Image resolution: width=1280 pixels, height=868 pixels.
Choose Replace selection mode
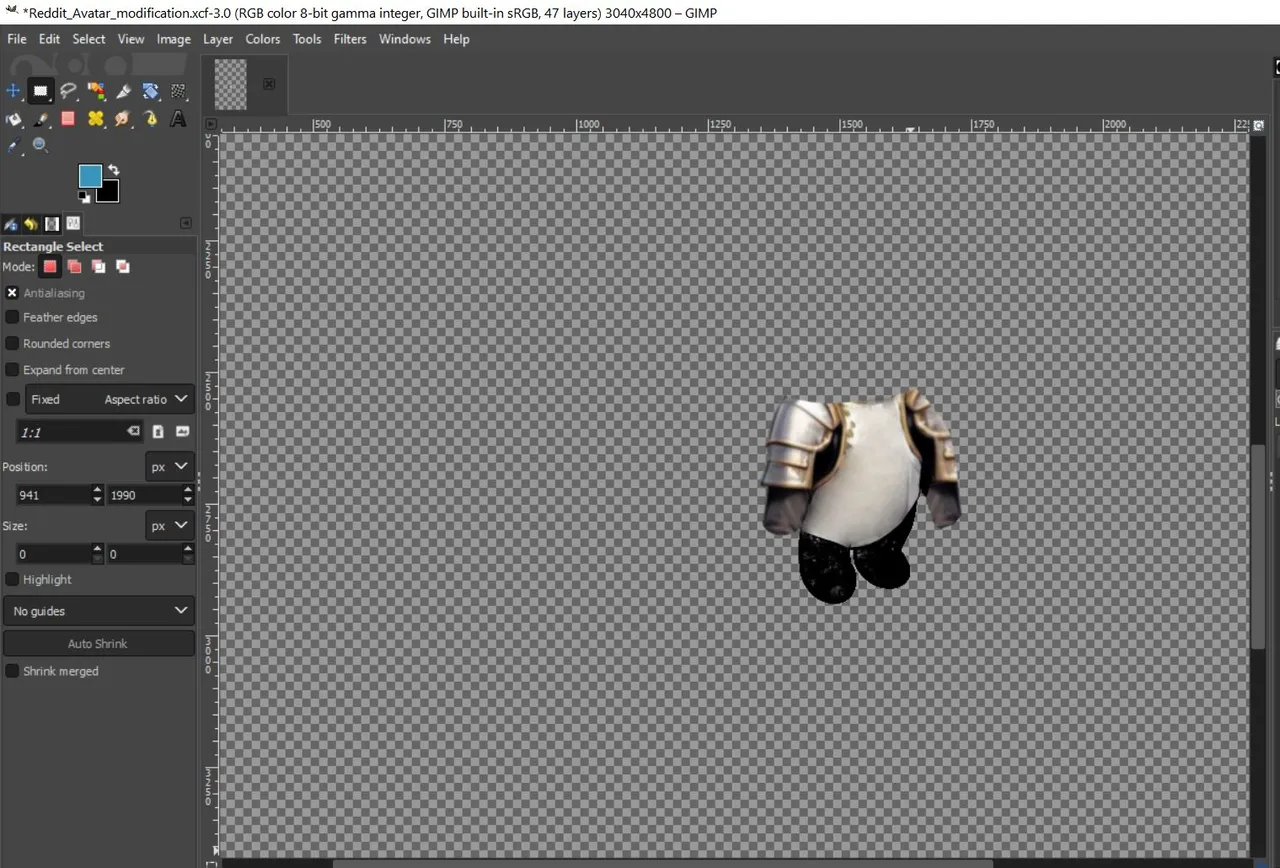pos(50,267)
